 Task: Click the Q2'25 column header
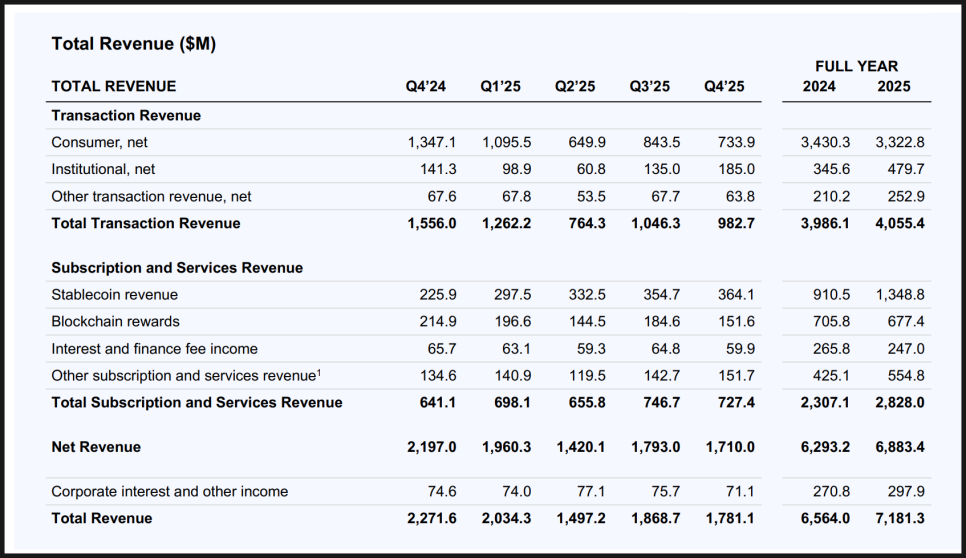(x=575, y=87)
